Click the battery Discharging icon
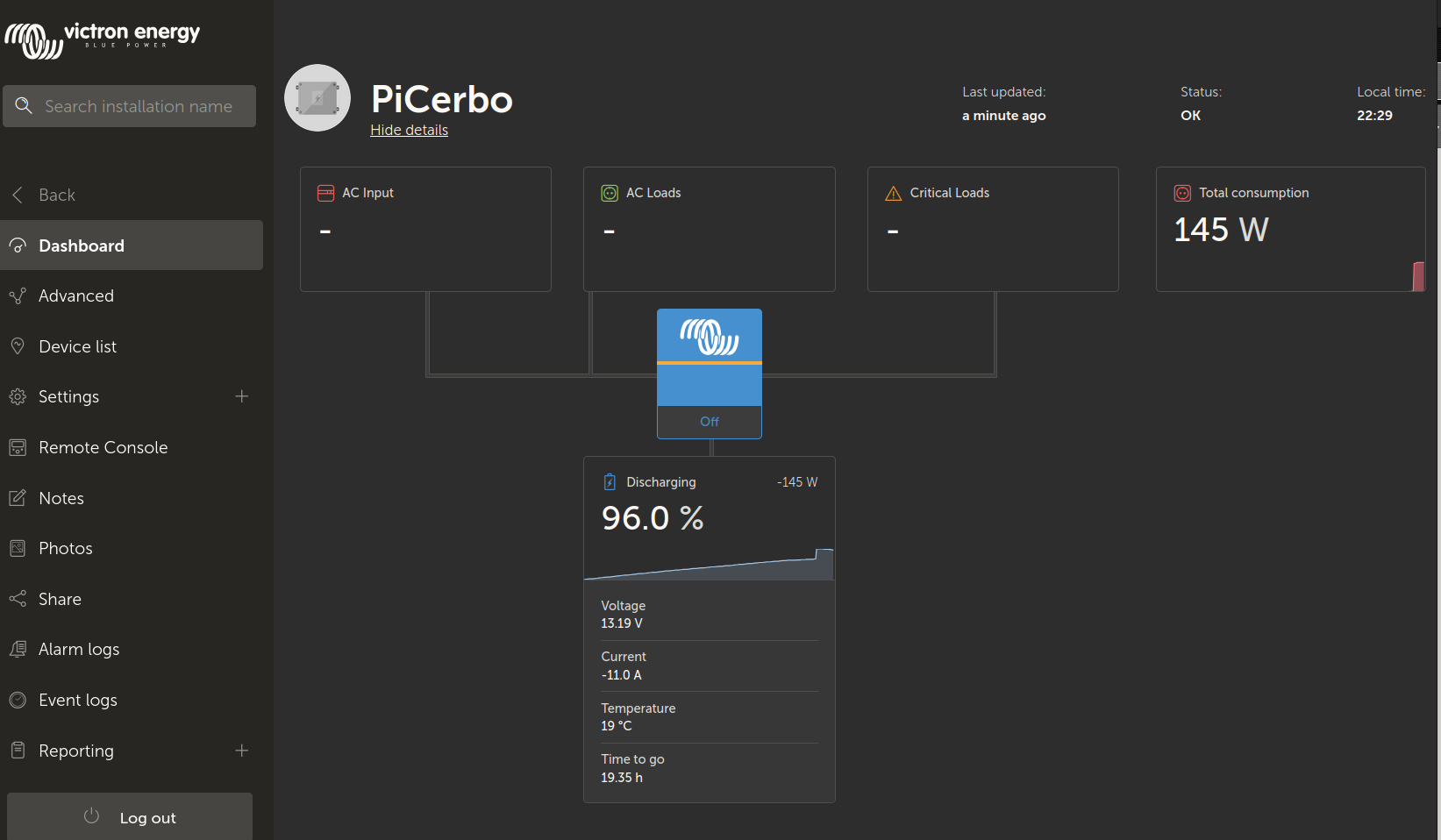1441x840 pixels. click(610, 482)
